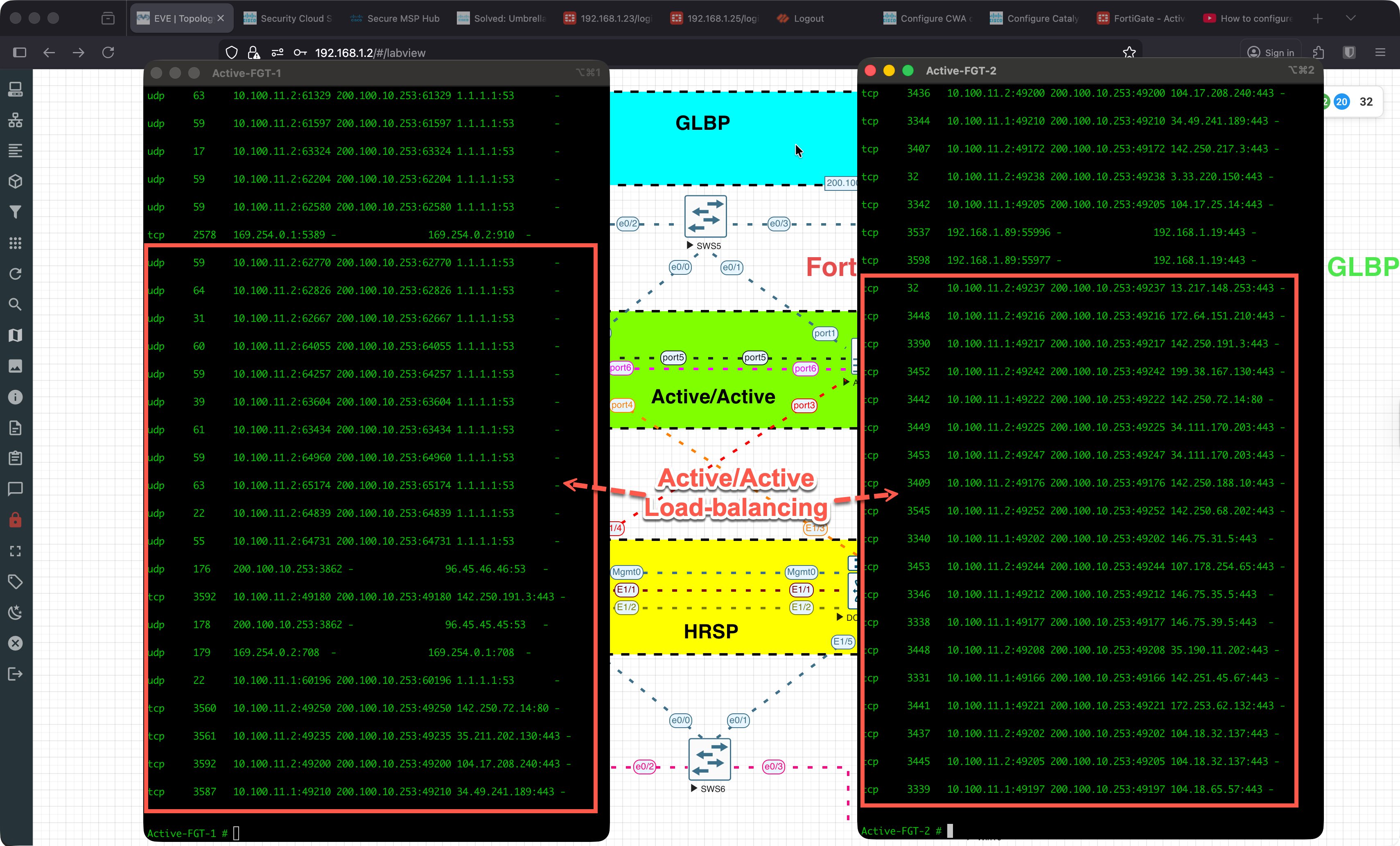Click the info circle icon in sidebar
Image resolution: width=1400 pixels, height=846 pixels.
pos(15,397)
